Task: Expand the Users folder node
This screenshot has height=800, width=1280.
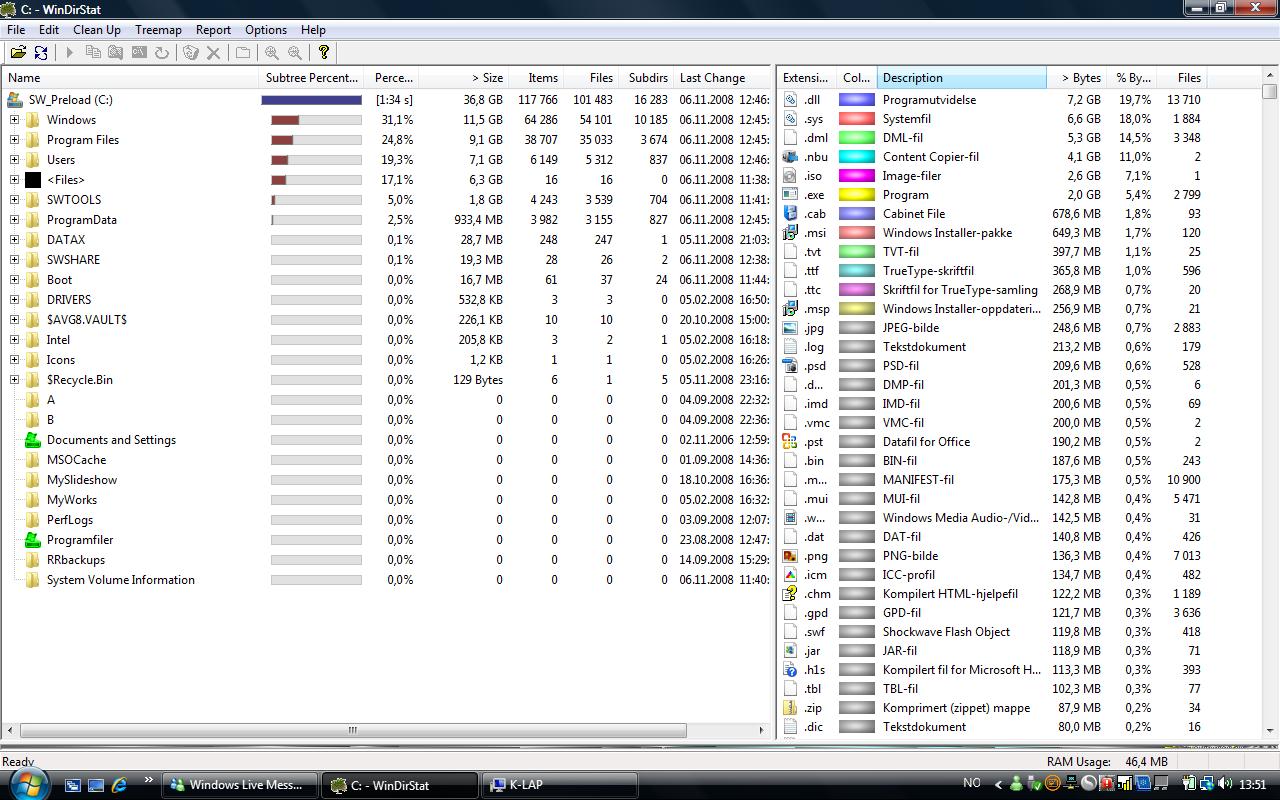Action: coord(14,160)
